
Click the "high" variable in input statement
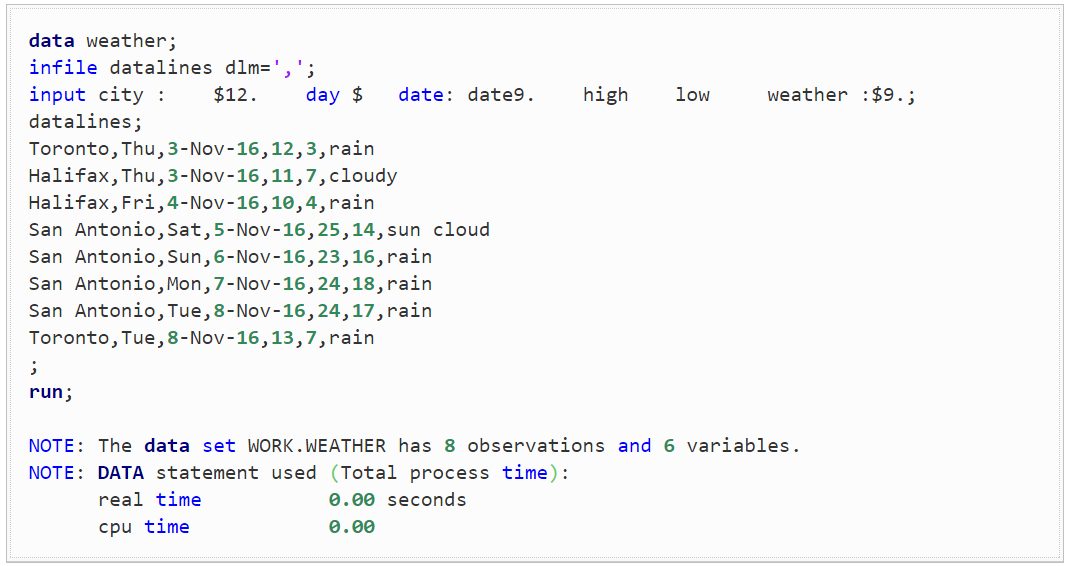pos(606,95)
